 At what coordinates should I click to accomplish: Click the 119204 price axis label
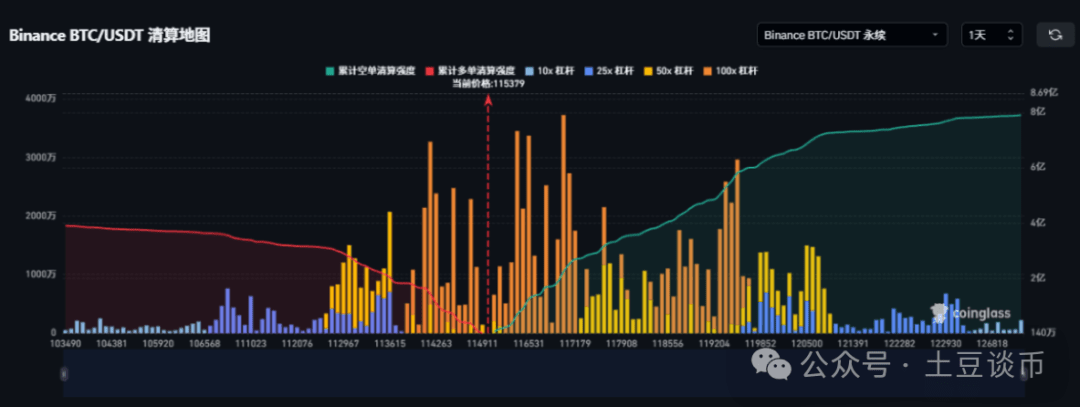(714, 343)
